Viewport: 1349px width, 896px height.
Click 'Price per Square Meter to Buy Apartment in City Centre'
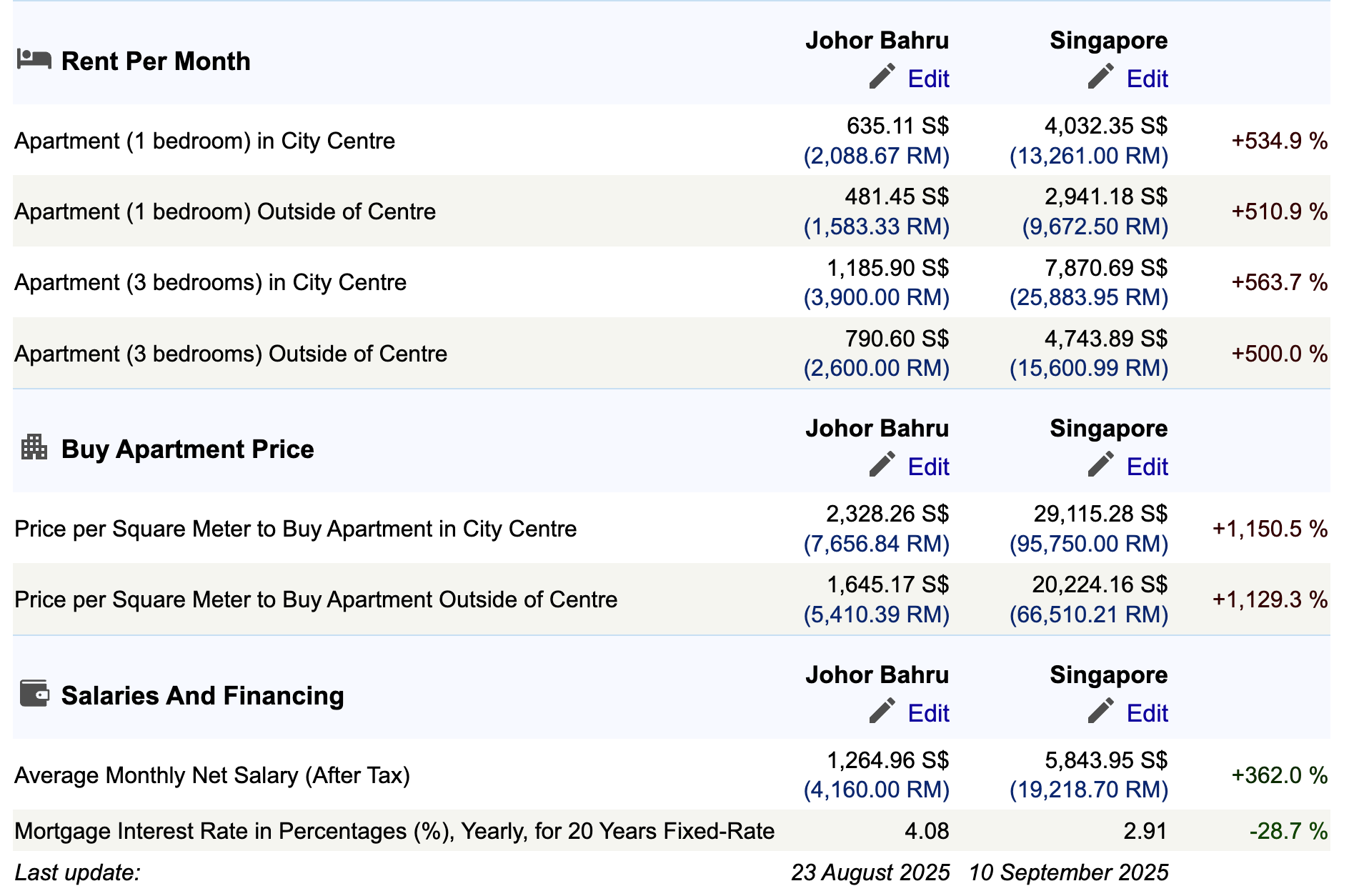(x=295, y=529)
